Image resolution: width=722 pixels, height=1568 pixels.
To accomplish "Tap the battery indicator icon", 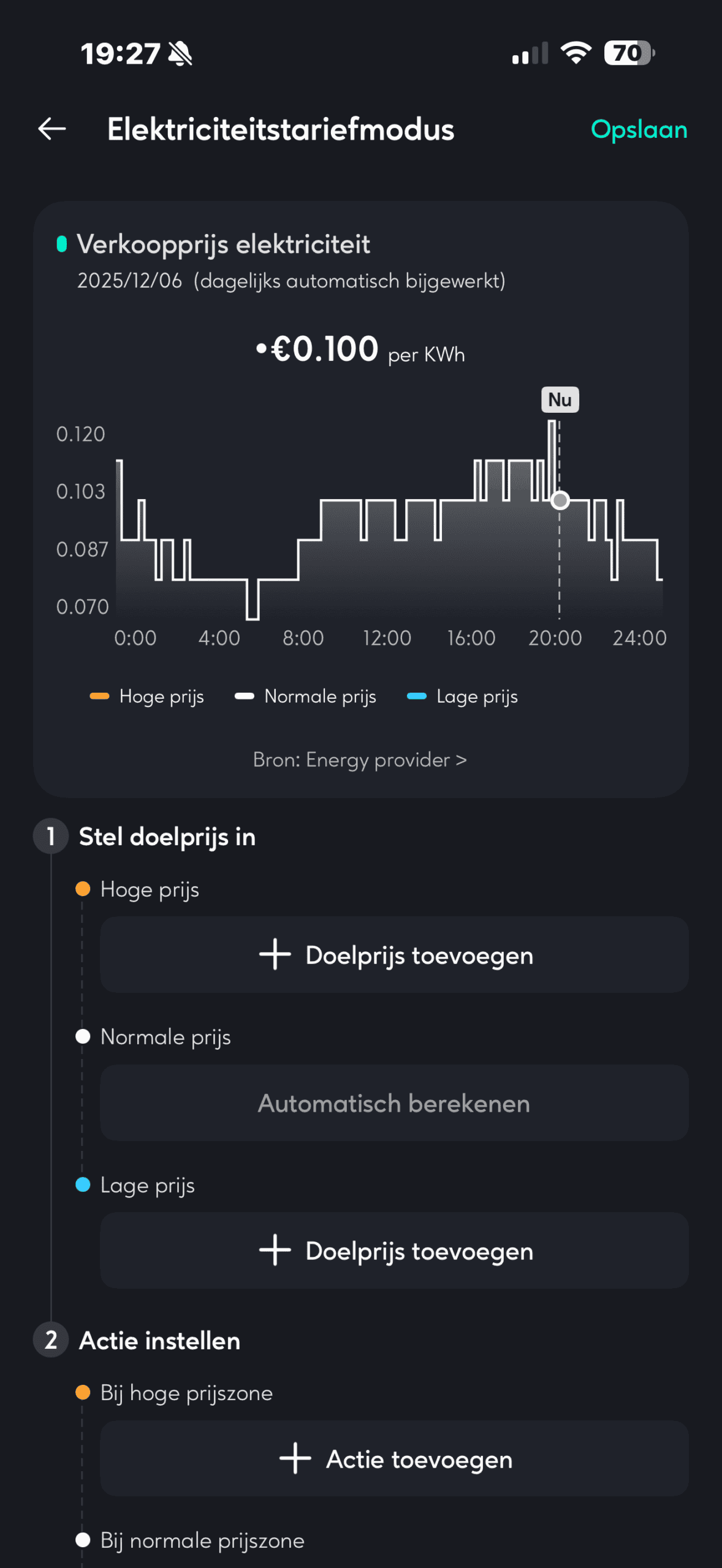I will (x=629, y=53).
